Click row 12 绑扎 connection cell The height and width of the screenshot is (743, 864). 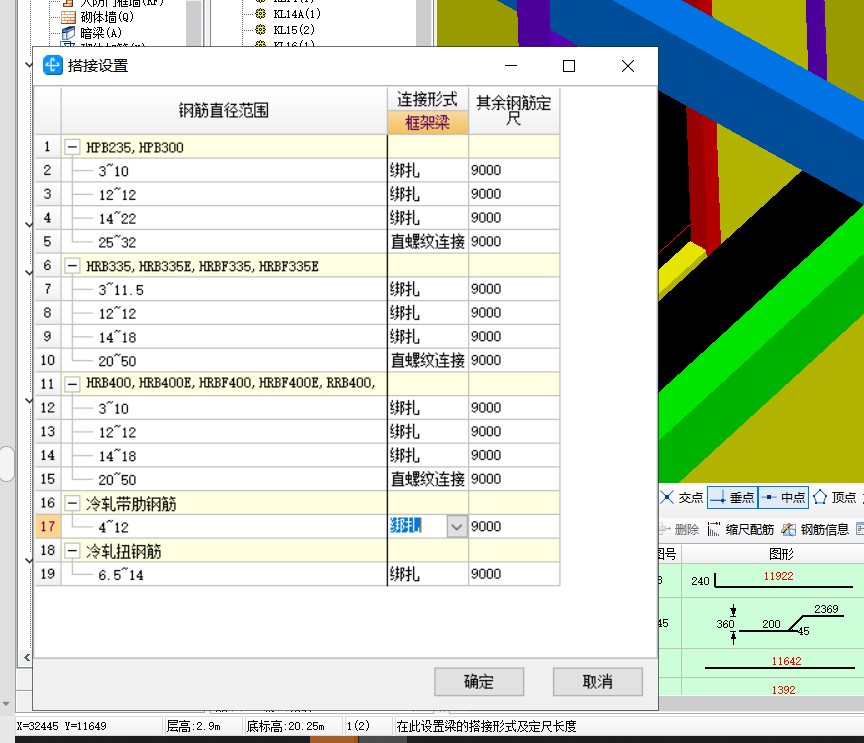click(428, 408)
